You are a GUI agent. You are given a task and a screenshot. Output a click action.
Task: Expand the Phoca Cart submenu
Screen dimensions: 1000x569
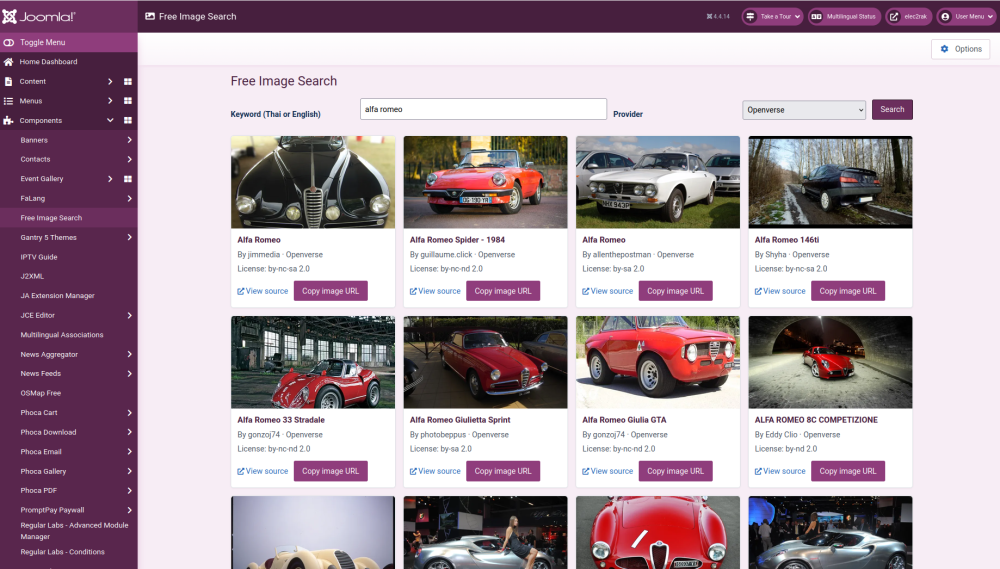[x=129, y=413]
